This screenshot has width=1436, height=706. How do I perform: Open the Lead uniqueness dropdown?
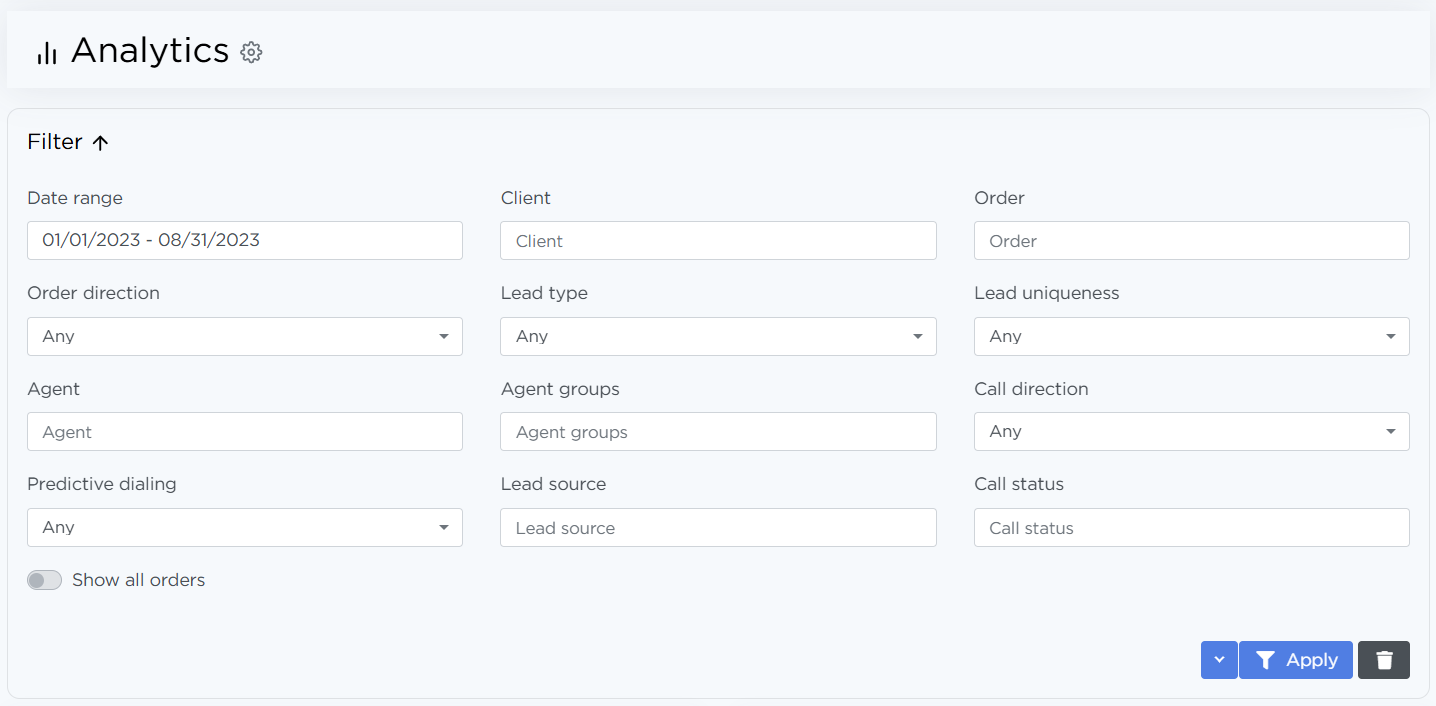1191,336
